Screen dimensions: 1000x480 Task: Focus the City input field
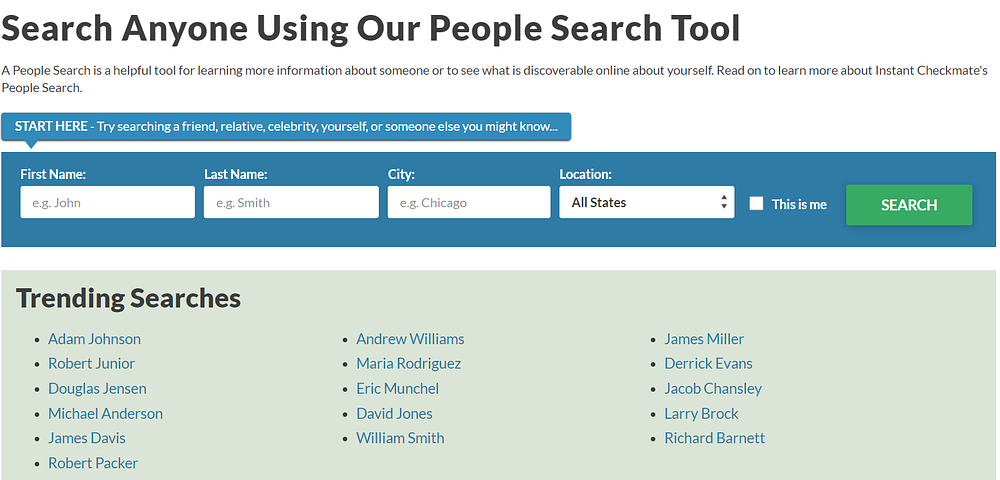[469, 202]
